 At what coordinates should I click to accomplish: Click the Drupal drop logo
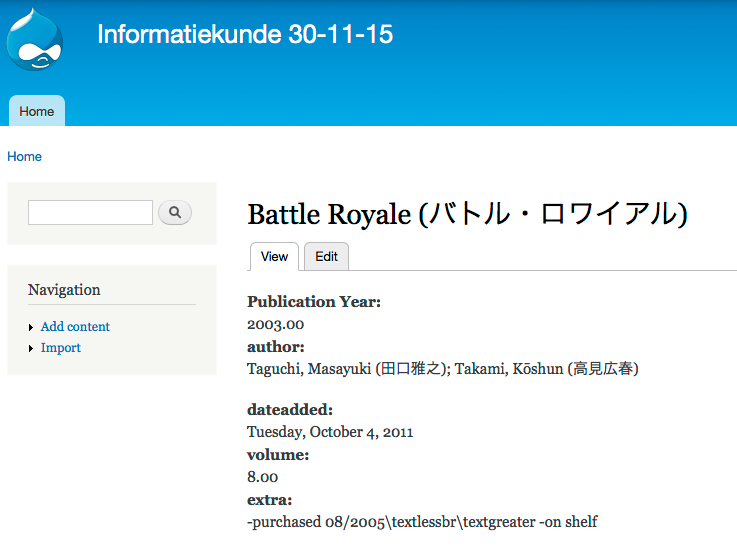[x=35, y=40]
